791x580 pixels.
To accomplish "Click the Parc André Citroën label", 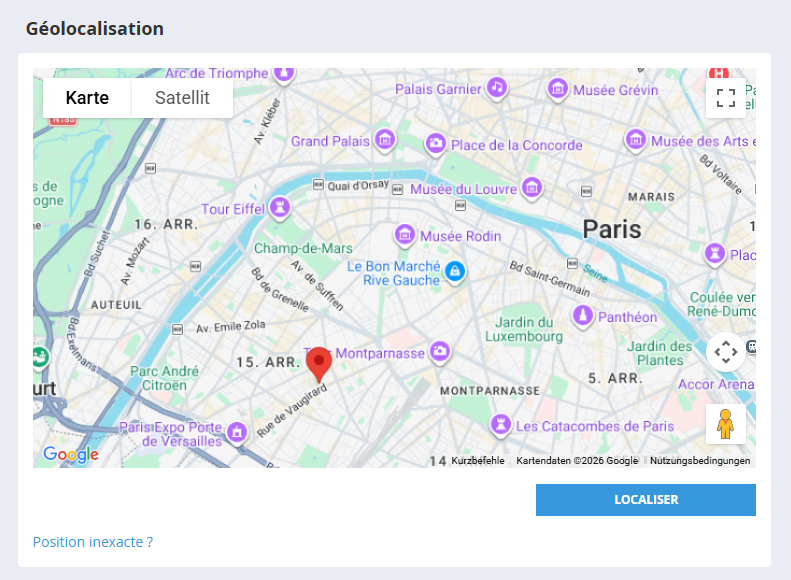I will coord(164,378).
